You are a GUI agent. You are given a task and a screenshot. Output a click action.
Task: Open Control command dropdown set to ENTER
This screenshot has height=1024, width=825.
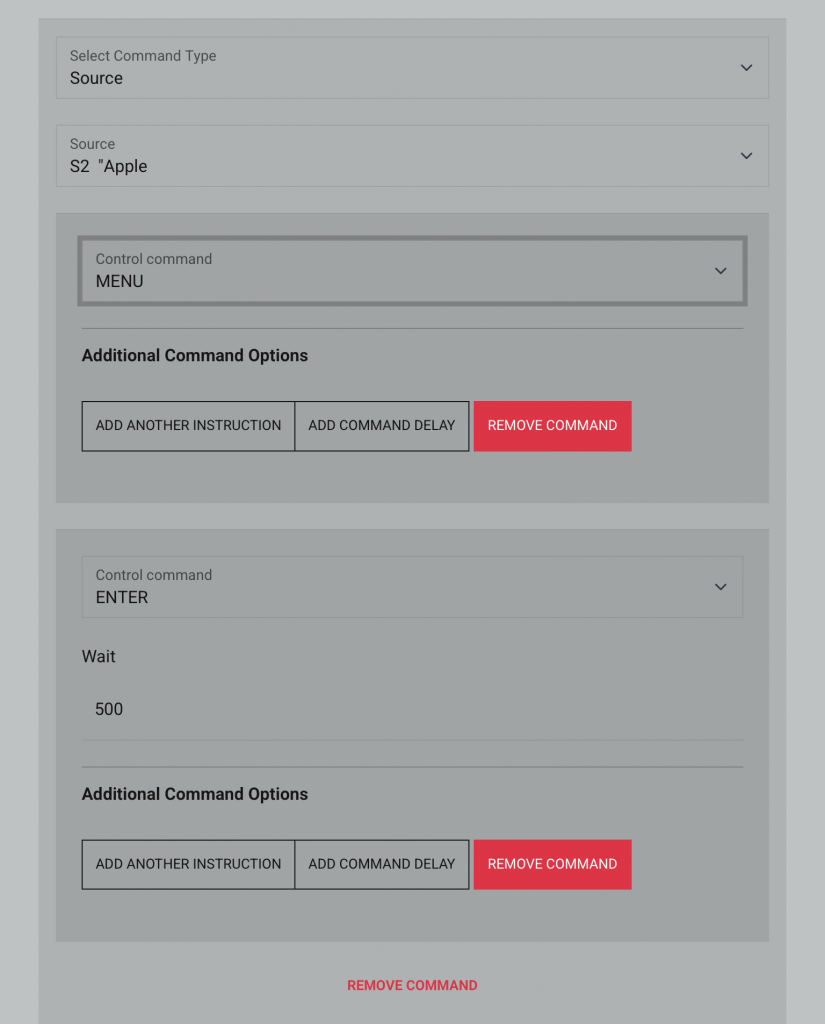coord(400,587)
